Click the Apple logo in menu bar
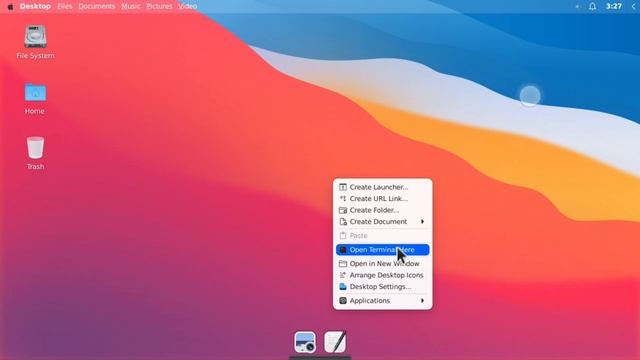640x360 pixels. pos(10,7)
